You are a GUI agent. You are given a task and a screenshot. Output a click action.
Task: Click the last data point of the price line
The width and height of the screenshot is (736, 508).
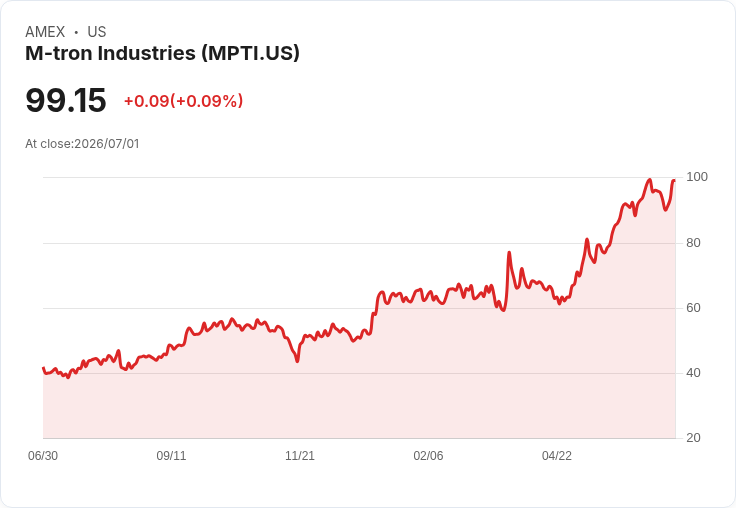[675, 180]
